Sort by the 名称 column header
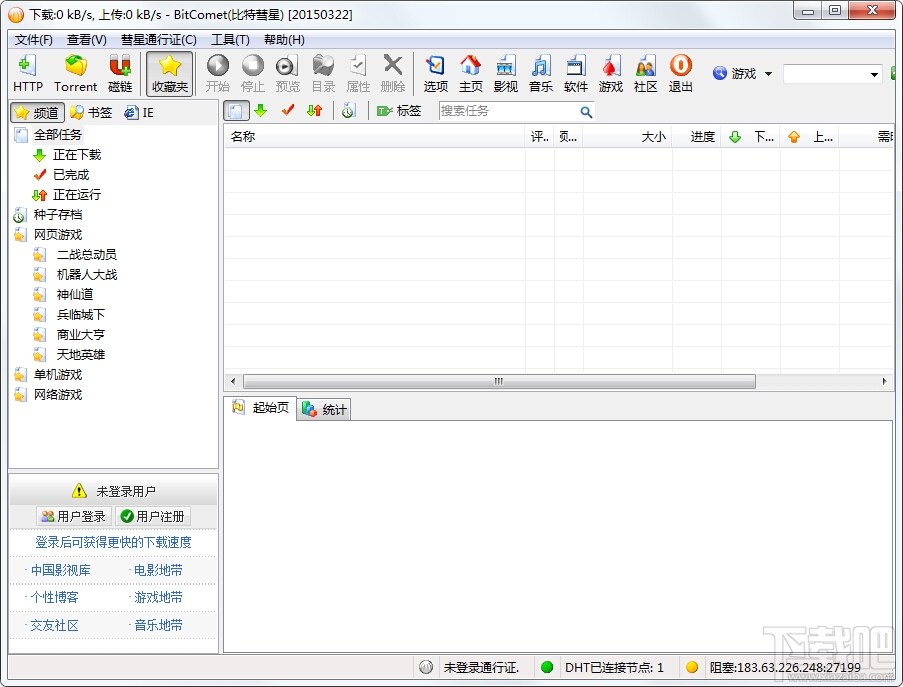The image size is (903, 687). tap(374, 136)
